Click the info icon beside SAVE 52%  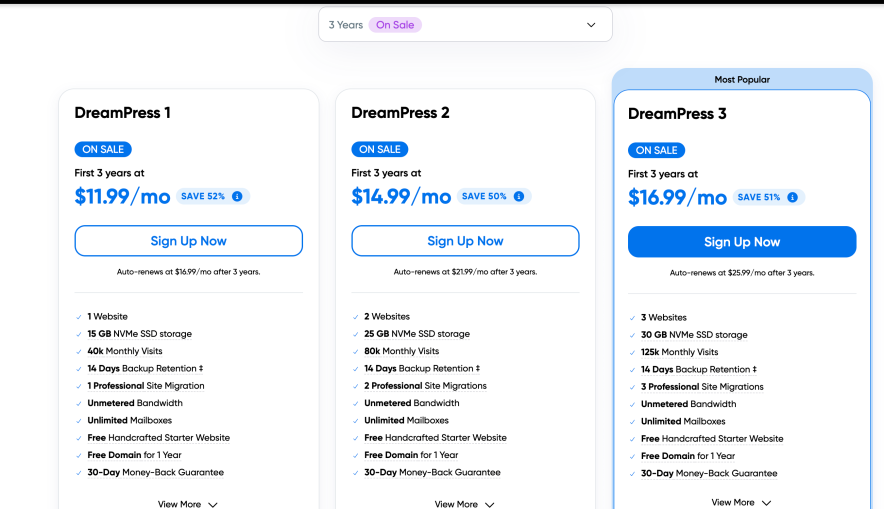point(237,196)
